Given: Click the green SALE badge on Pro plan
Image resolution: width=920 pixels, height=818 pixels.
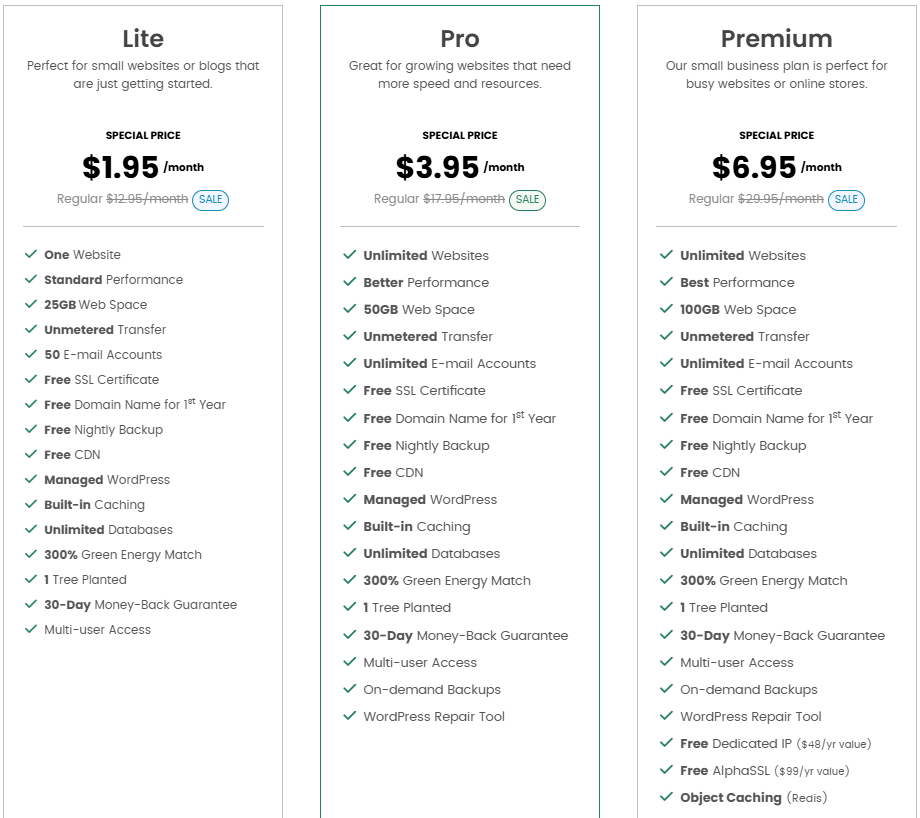Looking at the screenshot, I should tap(527, 200).
